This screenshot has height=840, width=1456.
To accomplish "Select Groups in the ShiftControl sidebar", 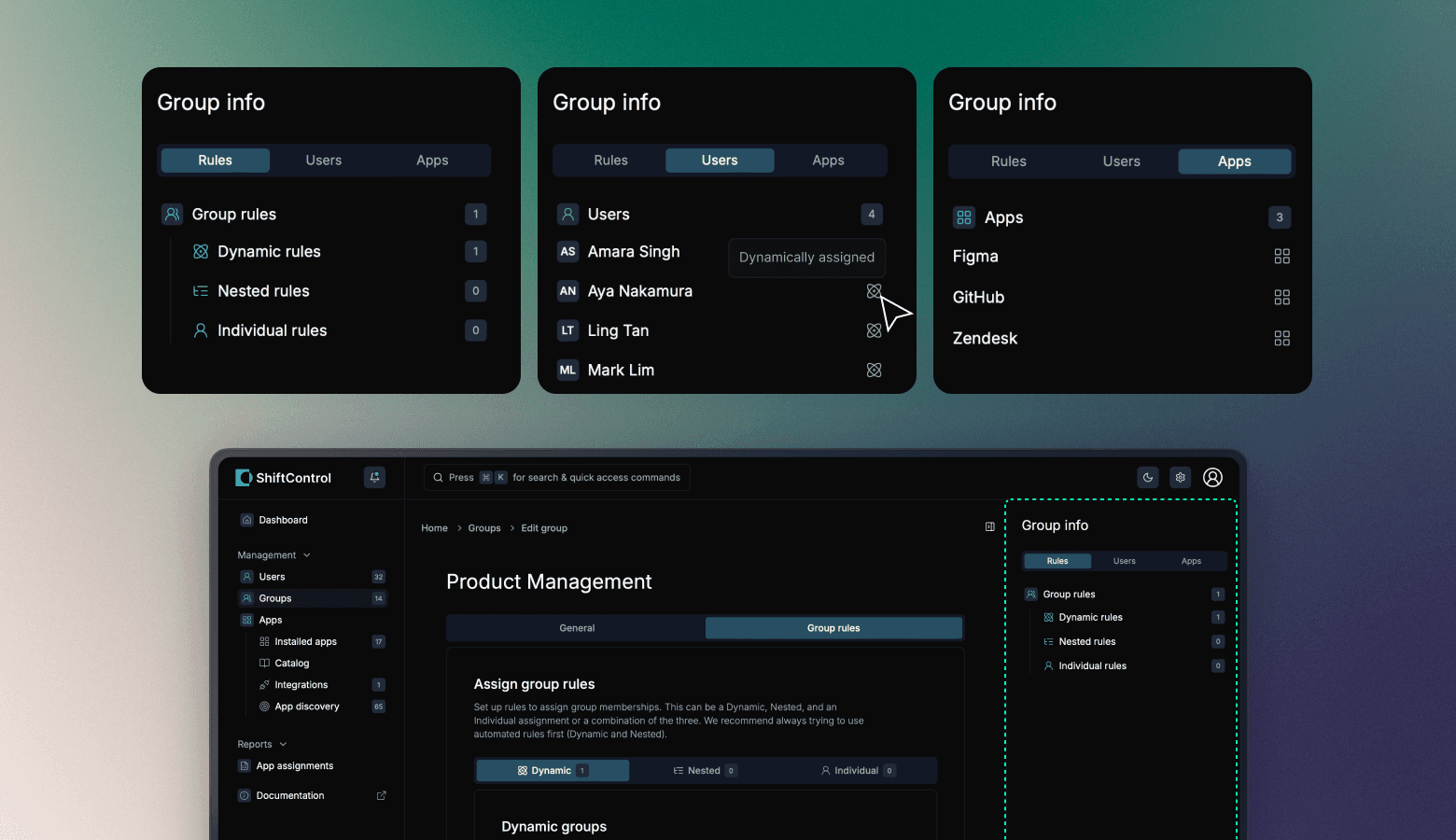I will (x=313, y=598).
